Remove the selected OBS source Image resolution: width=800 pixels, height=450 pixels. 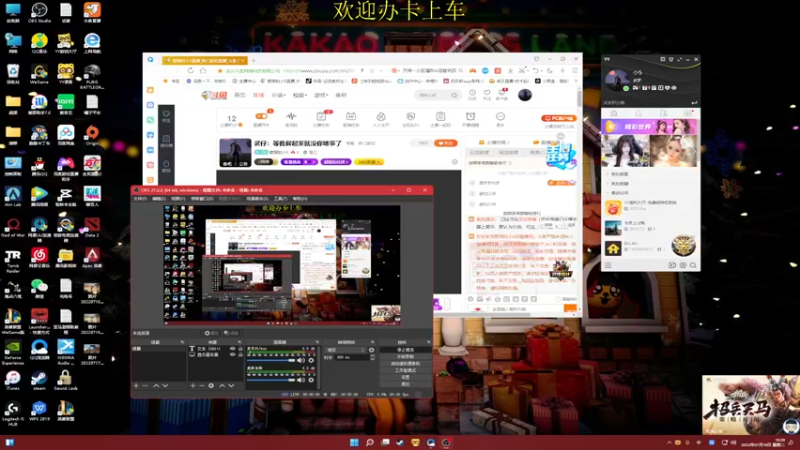(202, 386)
